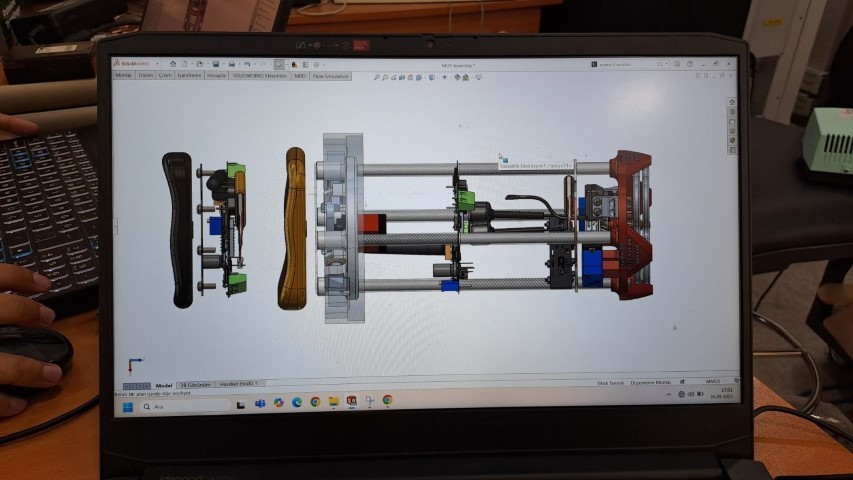Click the orange handle part in the model

(294, 229)
